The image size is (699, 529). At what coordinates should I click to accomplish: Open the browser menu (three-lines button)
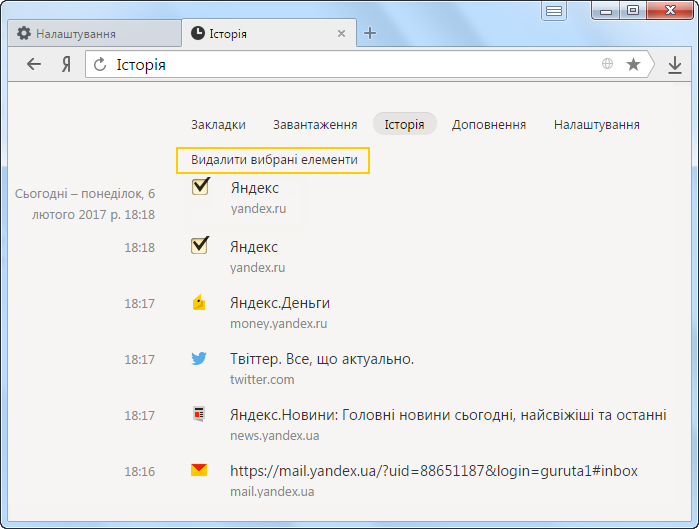click(x=554, y=11)
